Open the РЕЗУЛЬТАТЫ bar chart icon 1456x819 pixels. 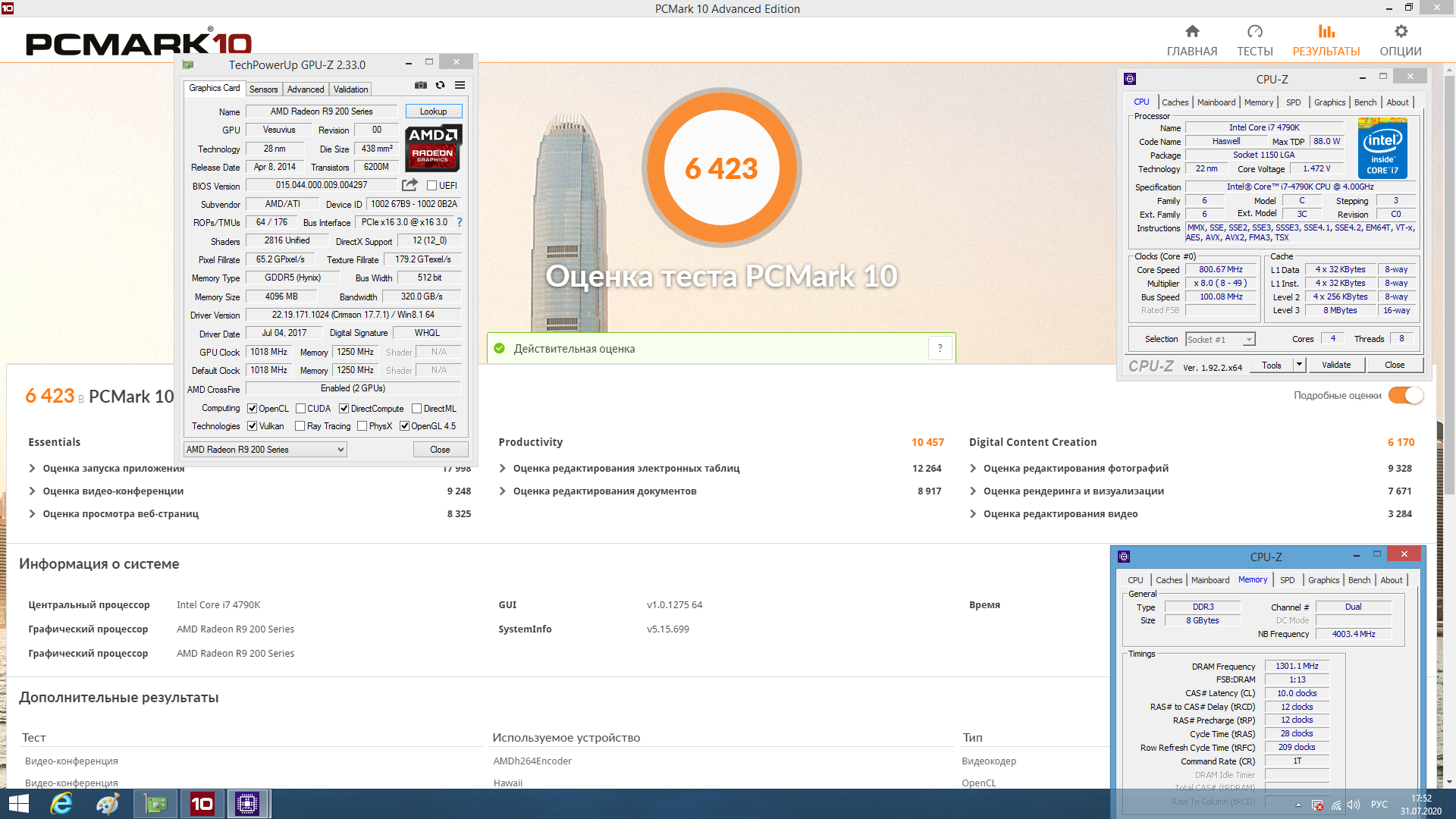[x=1326, y=31]
